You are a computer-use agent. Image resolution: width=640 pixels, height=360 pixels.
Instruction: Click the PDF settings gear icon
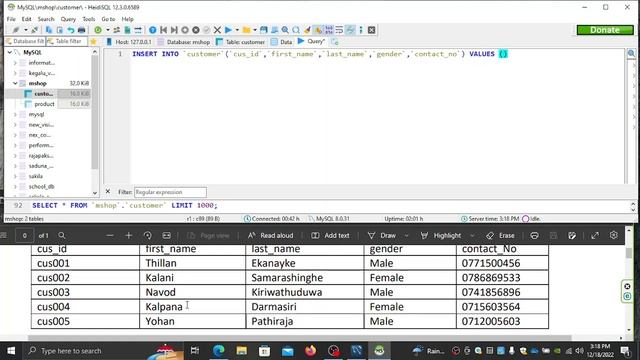(613, 235)
